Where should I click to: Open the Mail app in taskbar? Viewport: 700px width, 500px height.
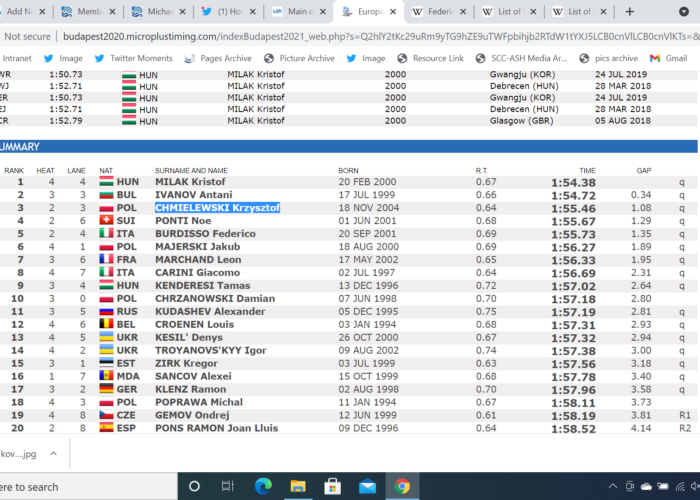click(367, 487)
